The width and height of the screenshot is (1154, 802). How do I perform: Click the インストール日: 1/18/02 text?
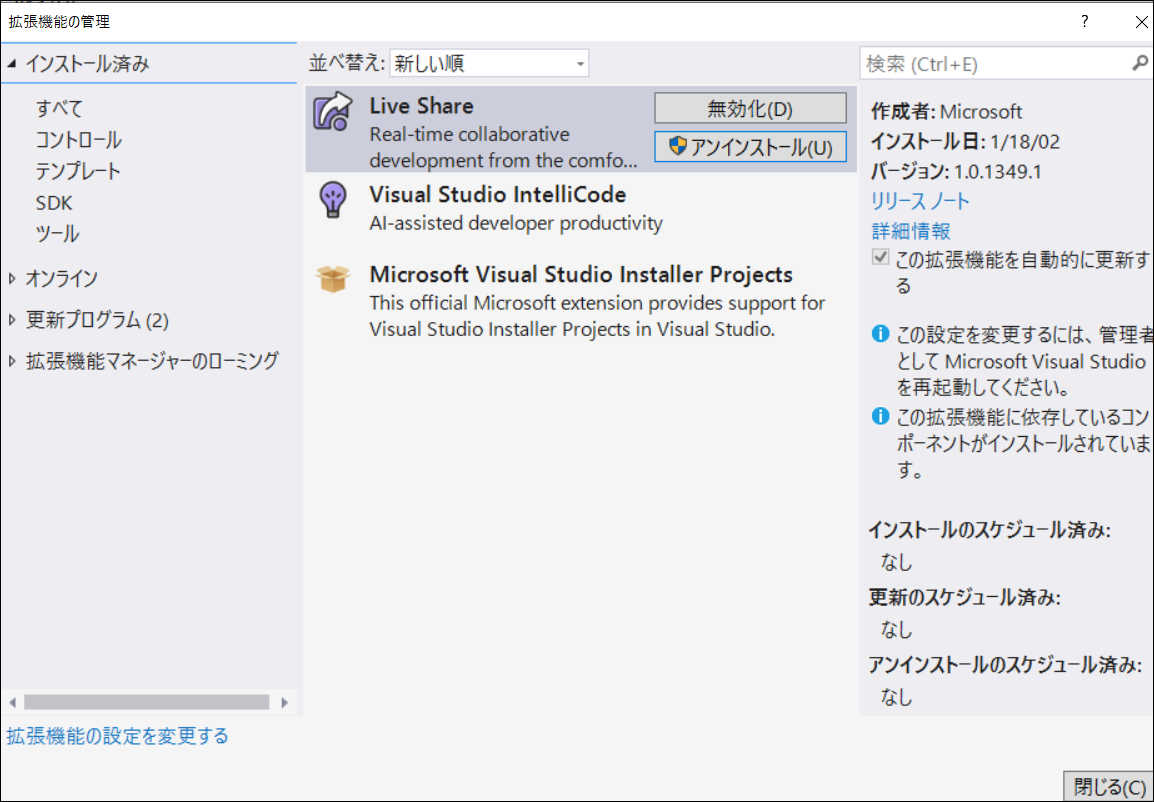[965, 141]
